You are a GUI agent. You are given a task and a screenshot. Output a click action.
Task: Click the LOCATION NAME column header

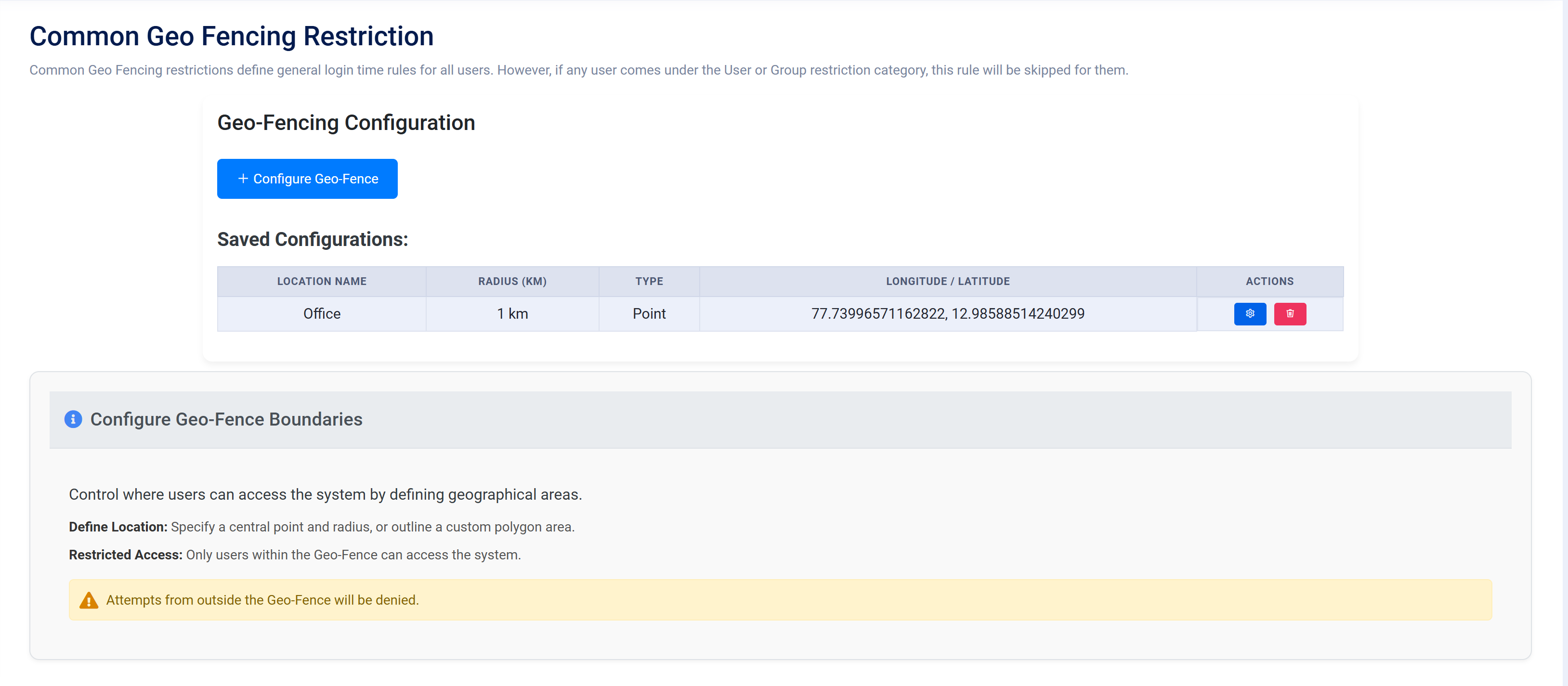click(x=321, y=281)
